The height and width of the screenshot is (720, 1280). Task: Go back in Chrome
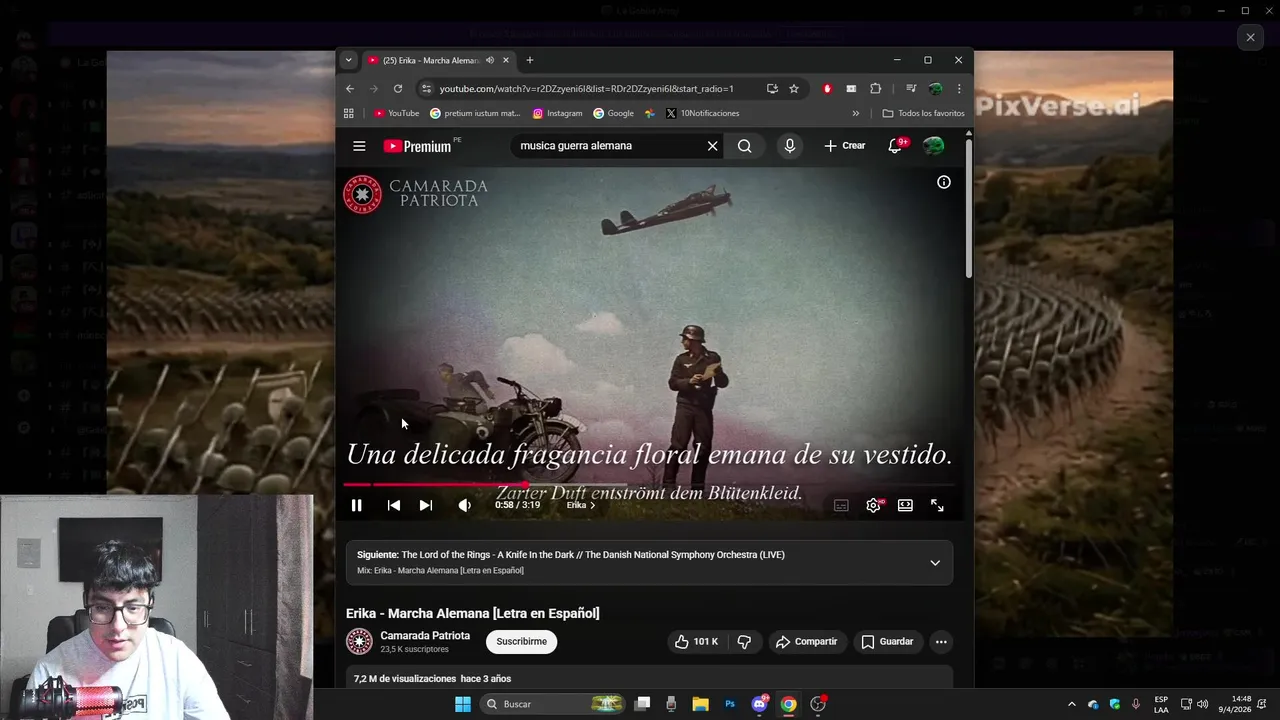350,88
